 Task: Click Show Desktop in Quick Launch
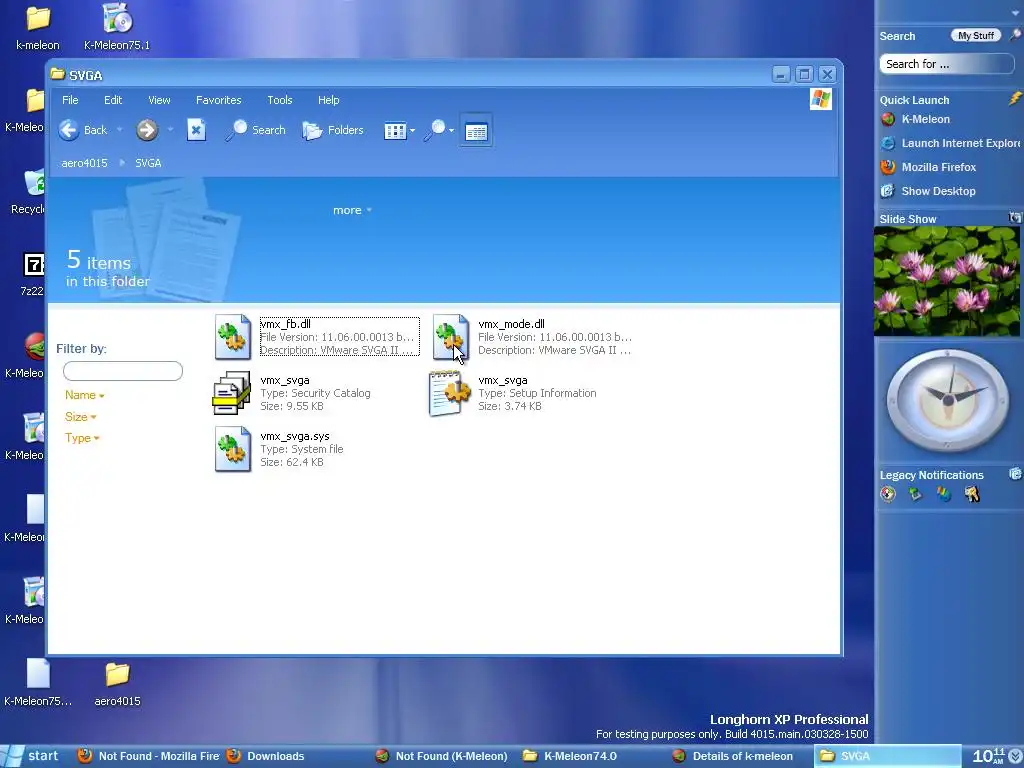pos(928,191)
